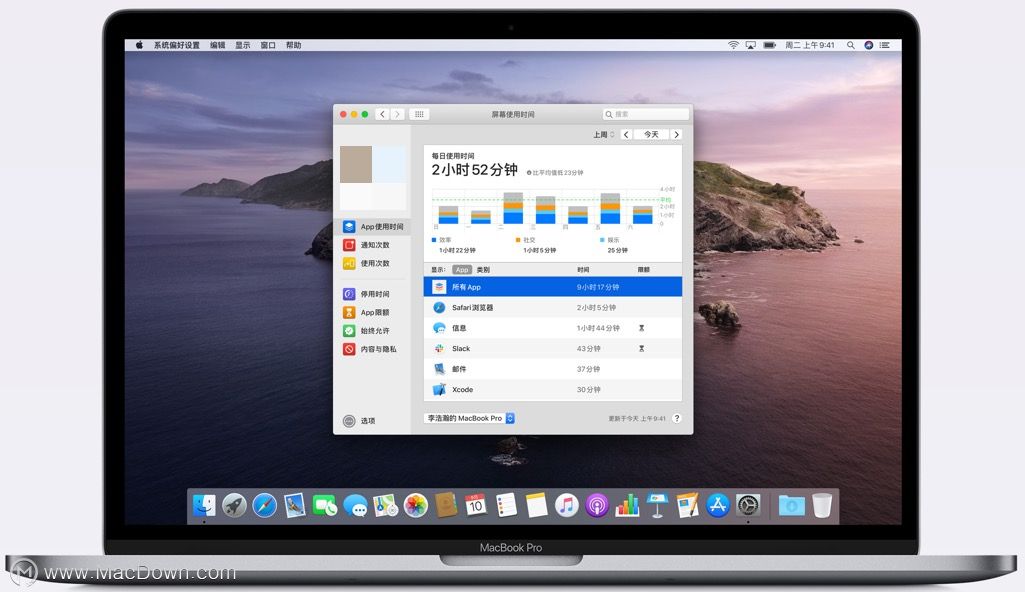Select the Xcode app row
Image resolution: width=1025 pixels, height=592 pixels.
pyautogui.click(x=553, y=389)
